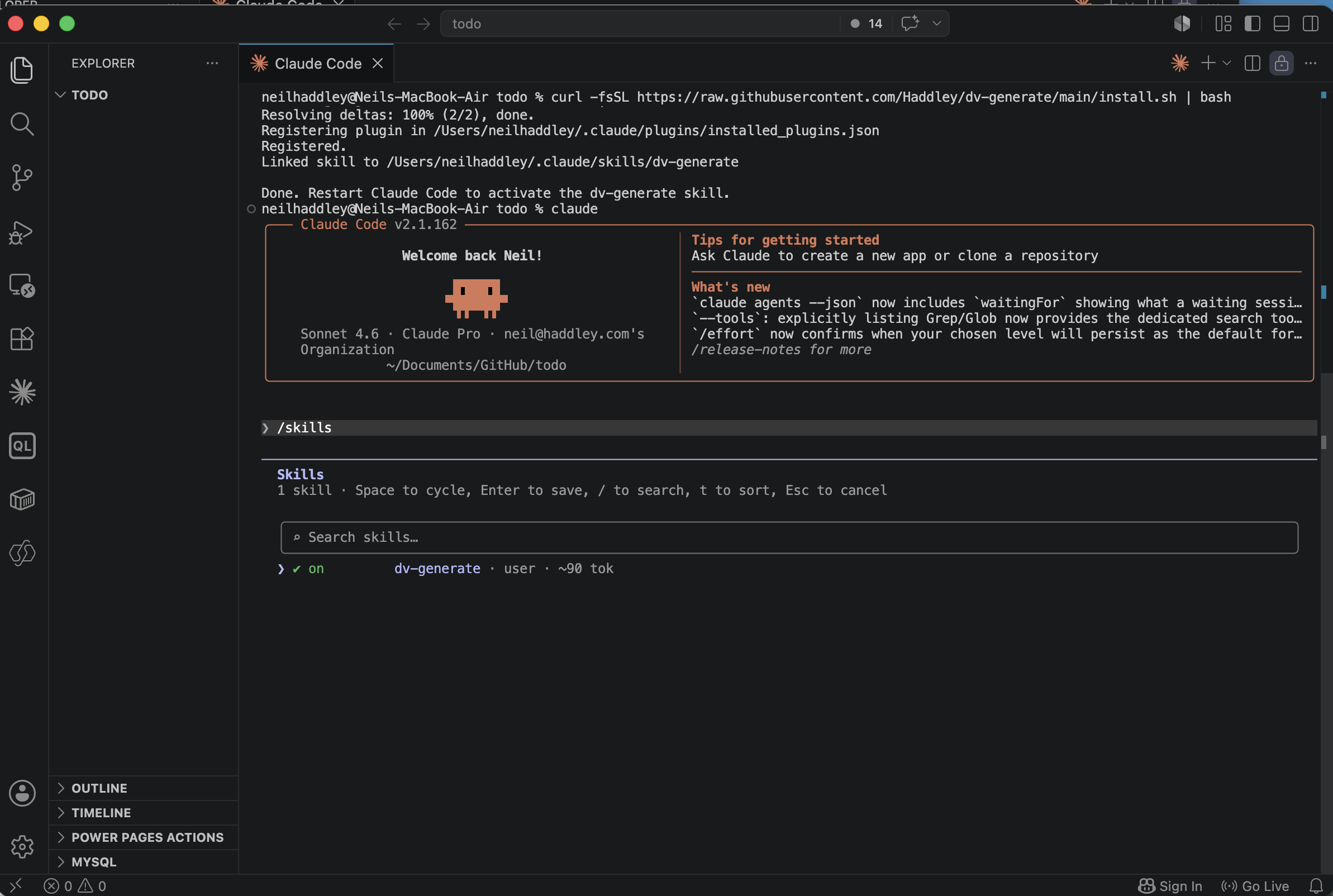Open Explorer Views and More Actions ellipsis

click(212, 63)
